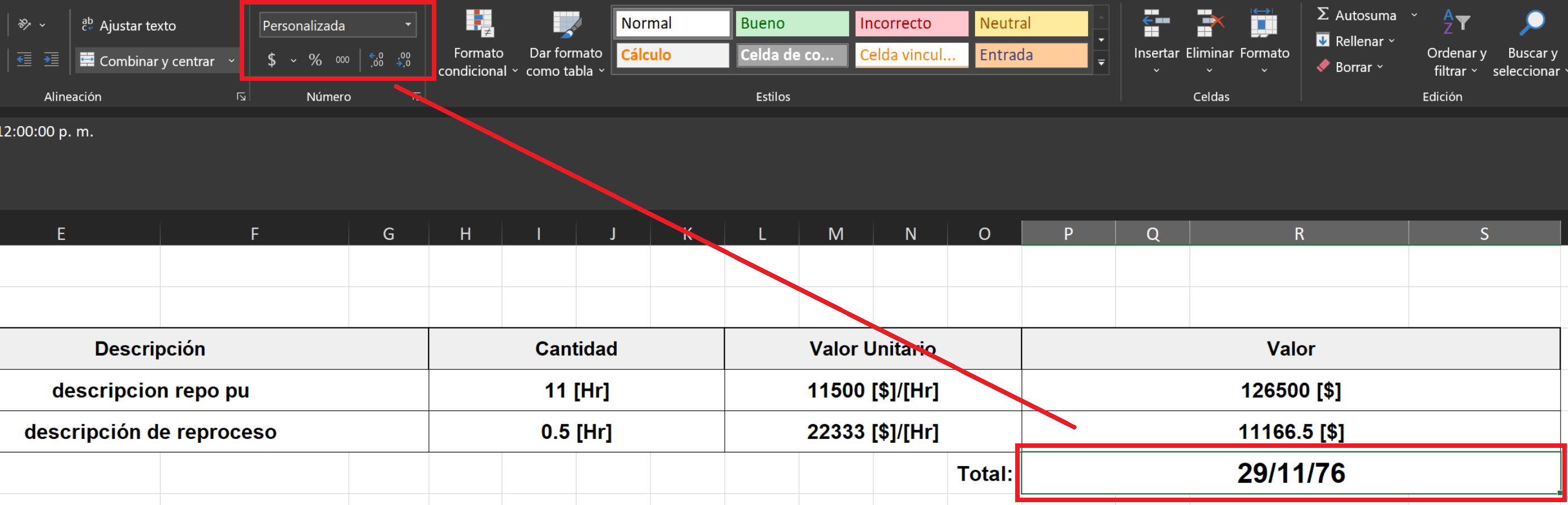Viewport: 1568px width, 505px height.
Task: Click the increase decimals icon
Action: [x=377, y=60]
